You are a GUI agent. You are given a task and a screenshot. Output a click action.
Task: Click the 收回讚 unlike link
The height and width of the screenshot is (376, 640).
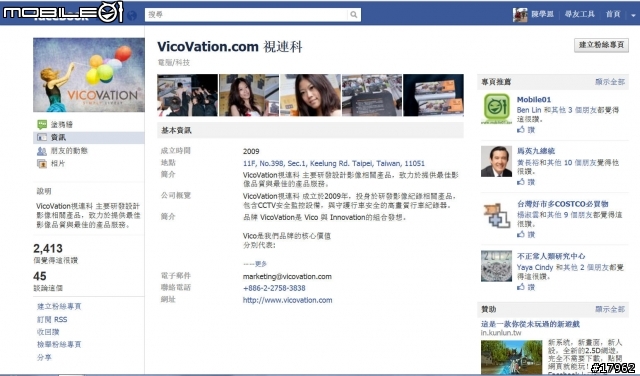coord(48,332)
